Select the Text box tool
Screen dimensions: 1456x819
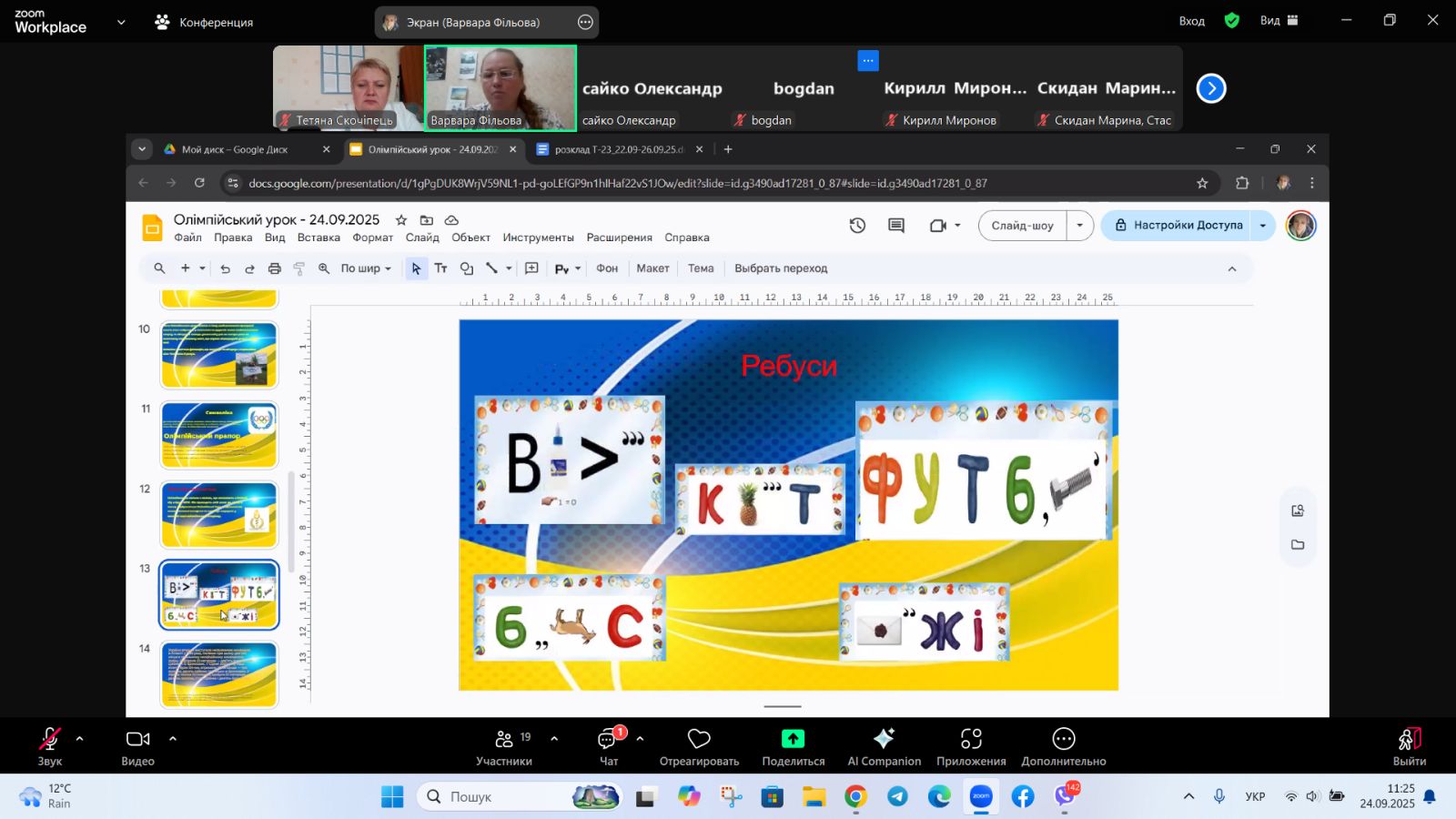(441, 268)
